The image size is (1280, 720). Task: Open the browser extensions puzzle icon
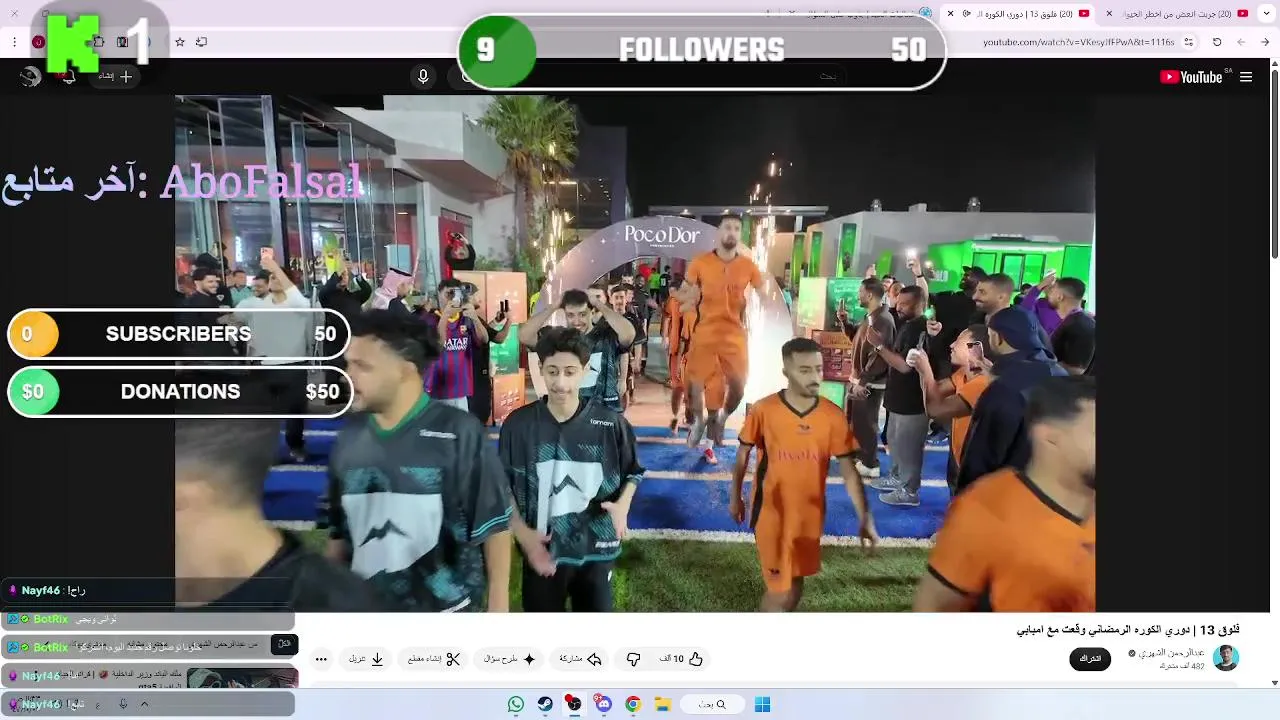[x=98, y=42]
